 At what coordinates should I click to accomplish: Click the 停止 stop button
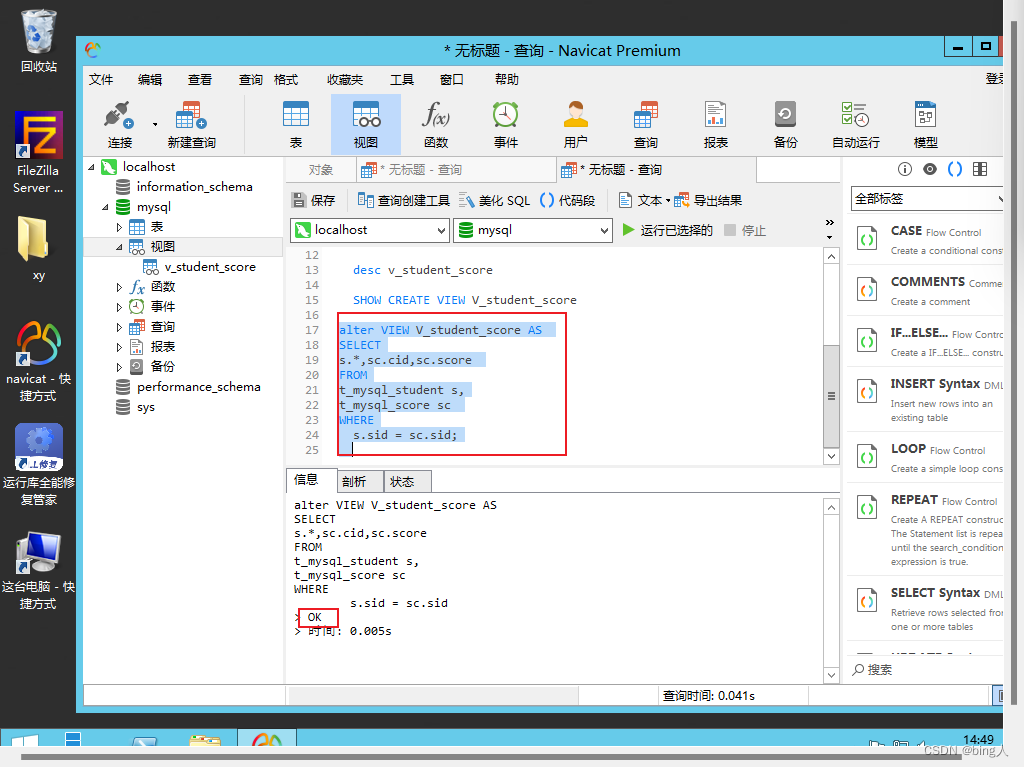[745, 230]
